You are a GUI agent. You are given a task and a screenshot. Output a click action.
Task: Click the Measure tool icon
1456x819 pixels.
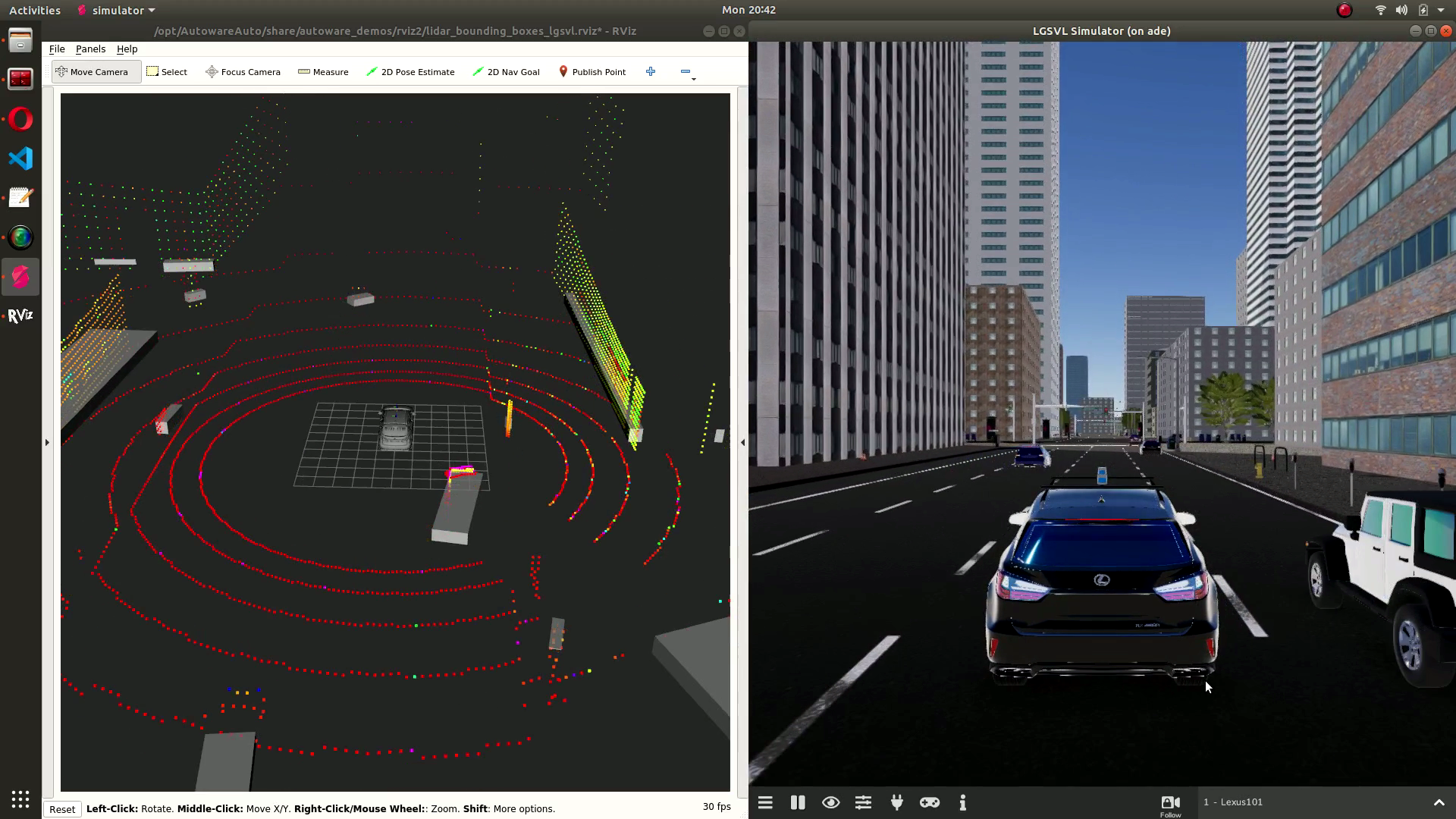(302, 71)
